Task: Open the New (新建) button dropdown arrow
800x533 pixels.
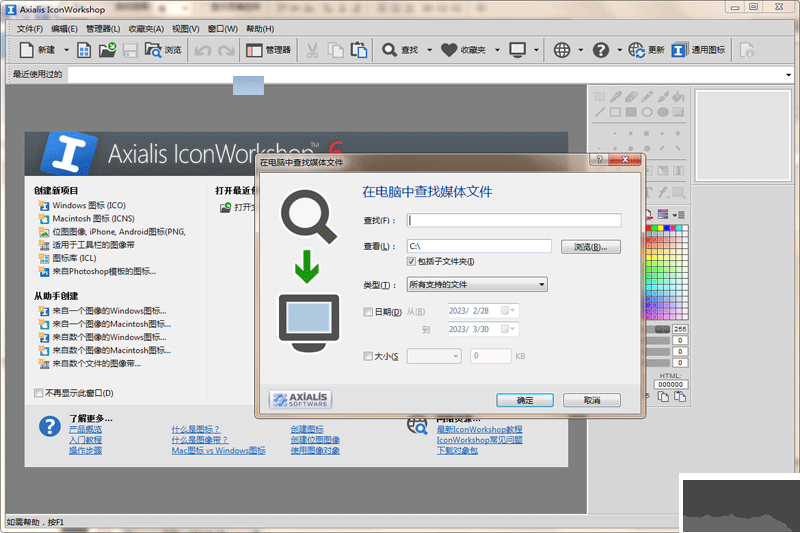Action: point(67,49)
